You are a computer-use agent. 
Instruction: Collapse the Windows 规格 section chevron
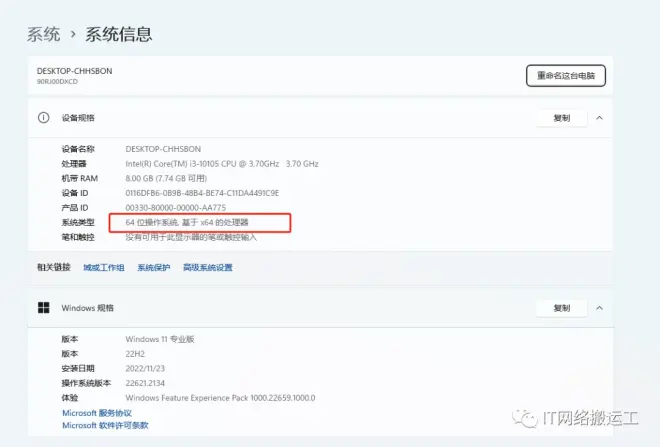click(x=599, y=308)
